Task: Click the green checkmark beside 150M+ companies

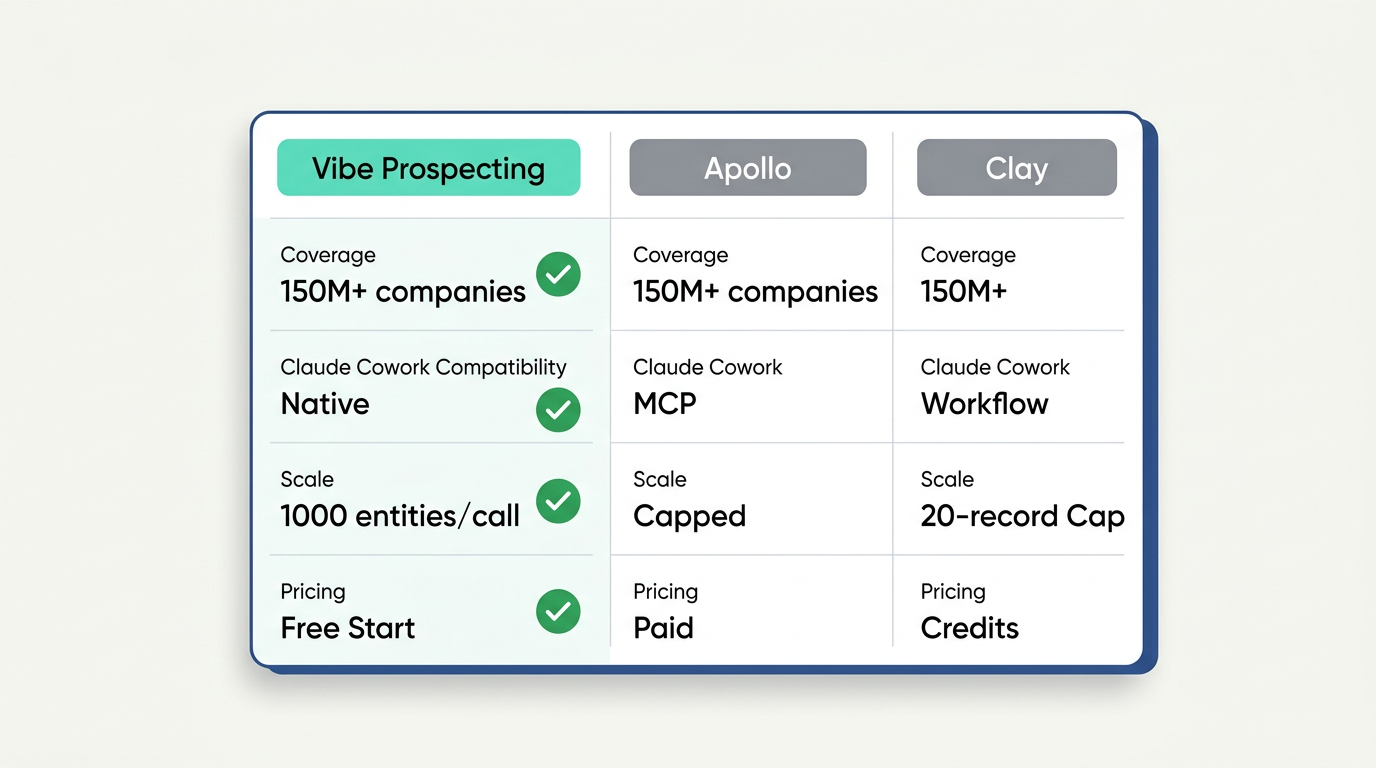Action: 558,274
